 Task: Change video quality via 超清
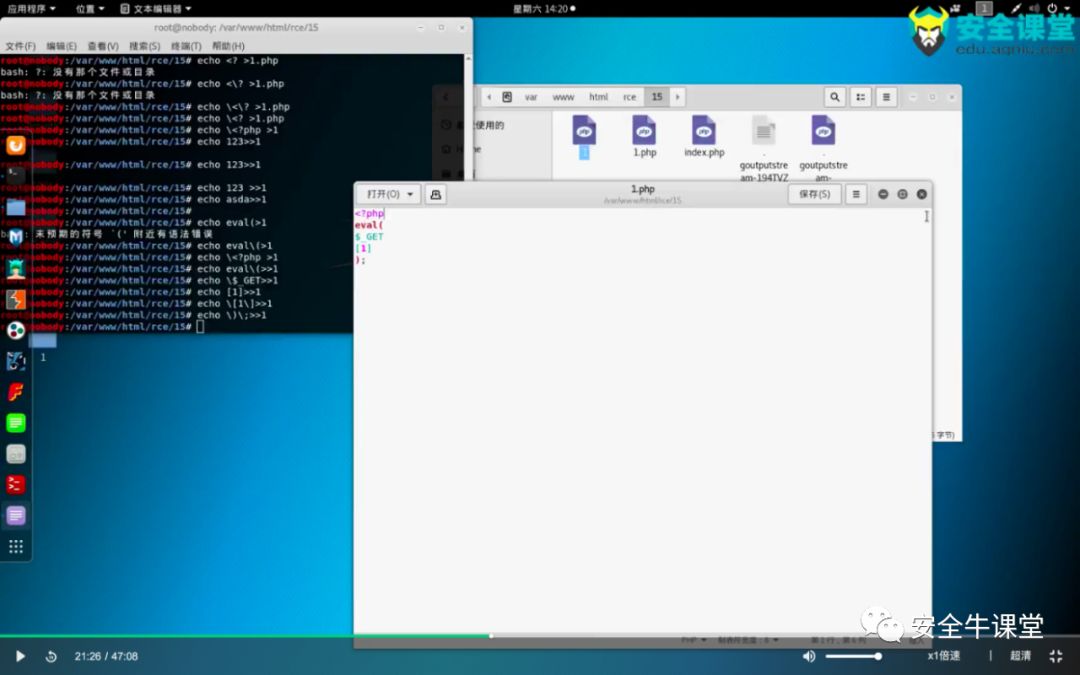1020,656
